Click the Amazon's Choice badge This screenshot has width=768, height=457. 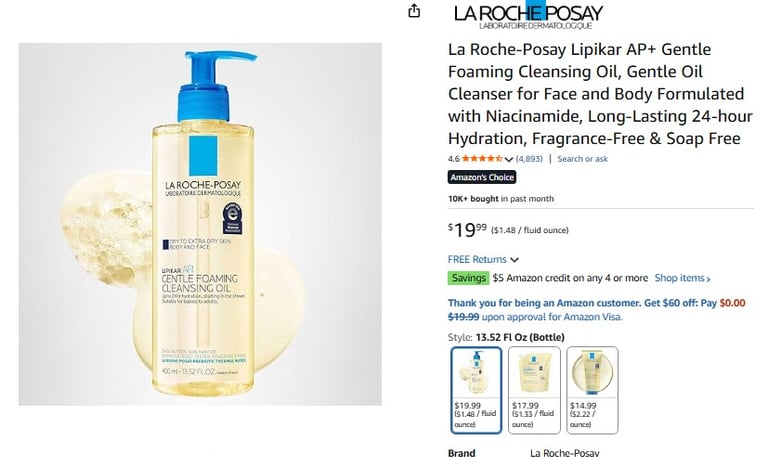482,177
